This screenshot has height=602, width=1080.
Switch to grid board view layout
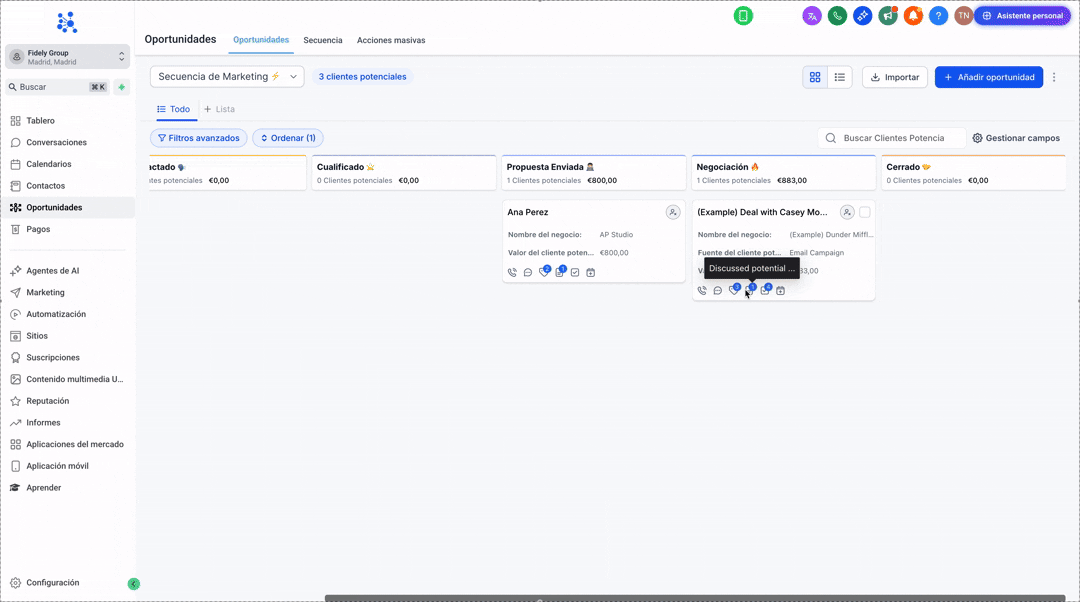click(x=815, y=77)
